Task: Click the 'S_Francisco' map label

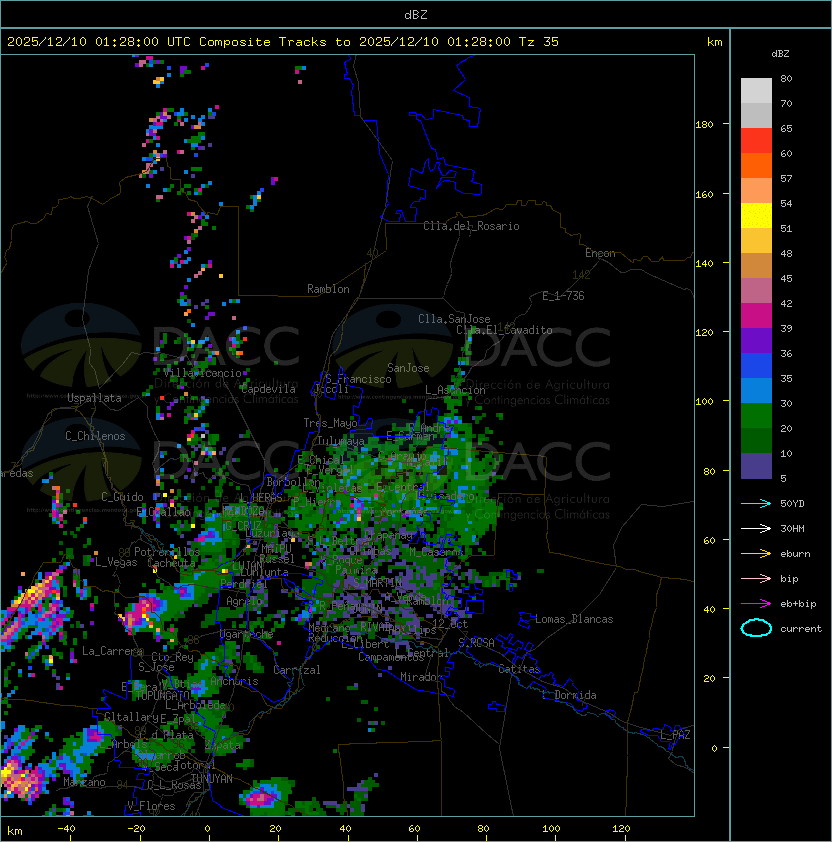Action: pos(358,379)
